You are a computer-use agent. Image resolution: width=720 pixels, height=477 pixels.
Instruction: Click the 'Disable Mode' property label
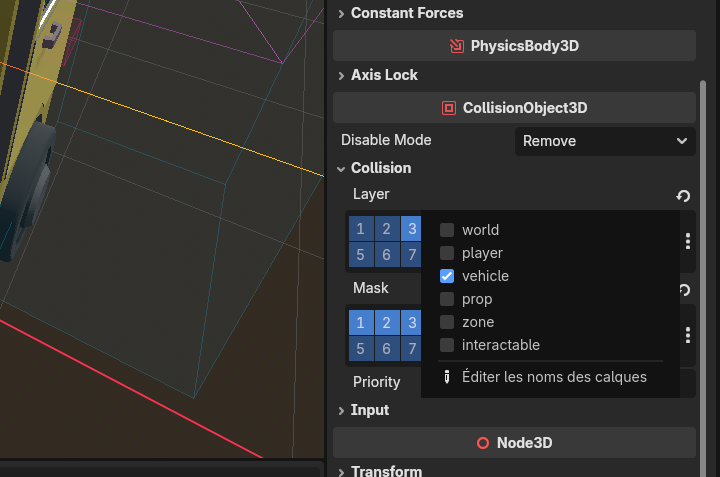(386, 140)
